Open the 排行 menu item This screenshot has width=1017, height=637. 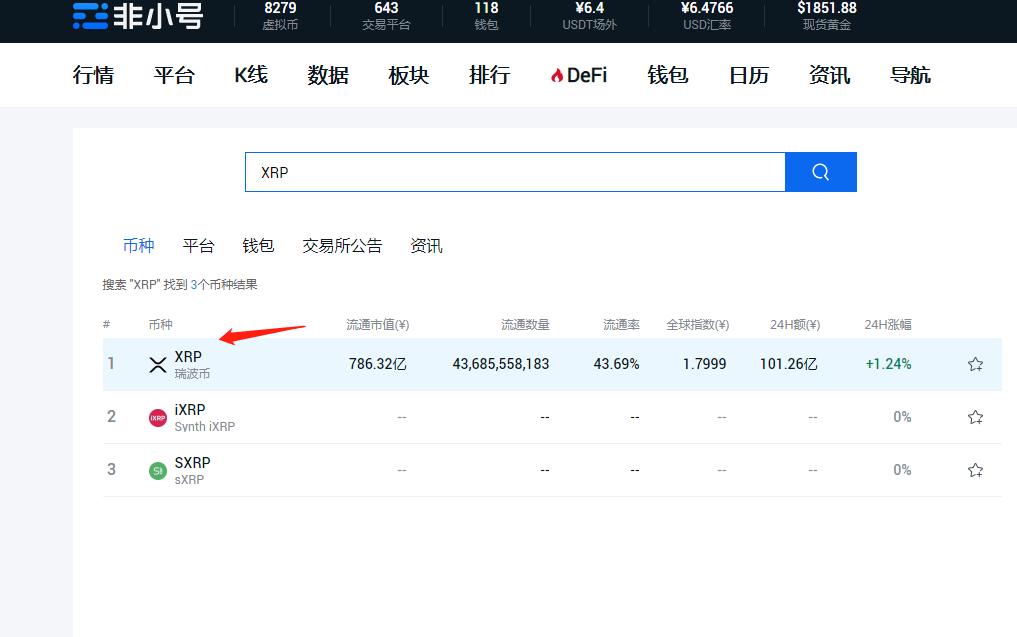tap(489, 74)
